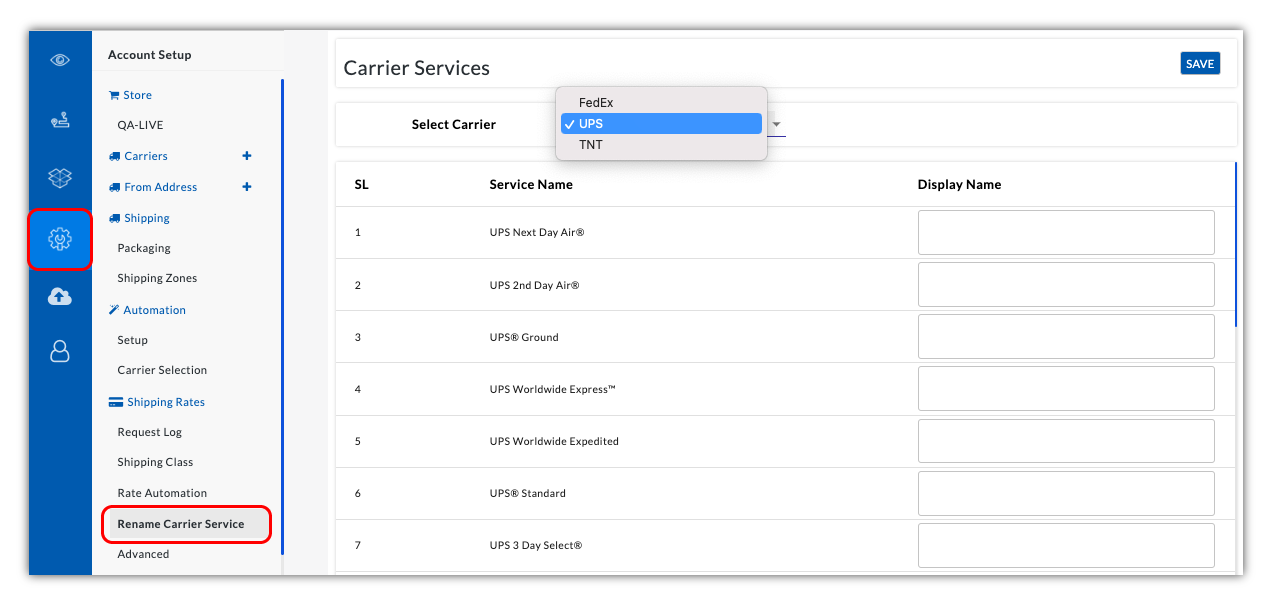Screen dimensions: 1273x602
Task: Open the Automation section
Action: point(155,310)
